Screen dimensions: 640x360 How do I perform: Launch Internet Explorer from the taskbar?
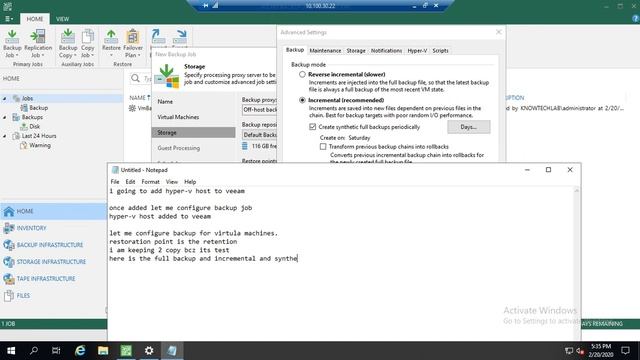click(80, 351)
